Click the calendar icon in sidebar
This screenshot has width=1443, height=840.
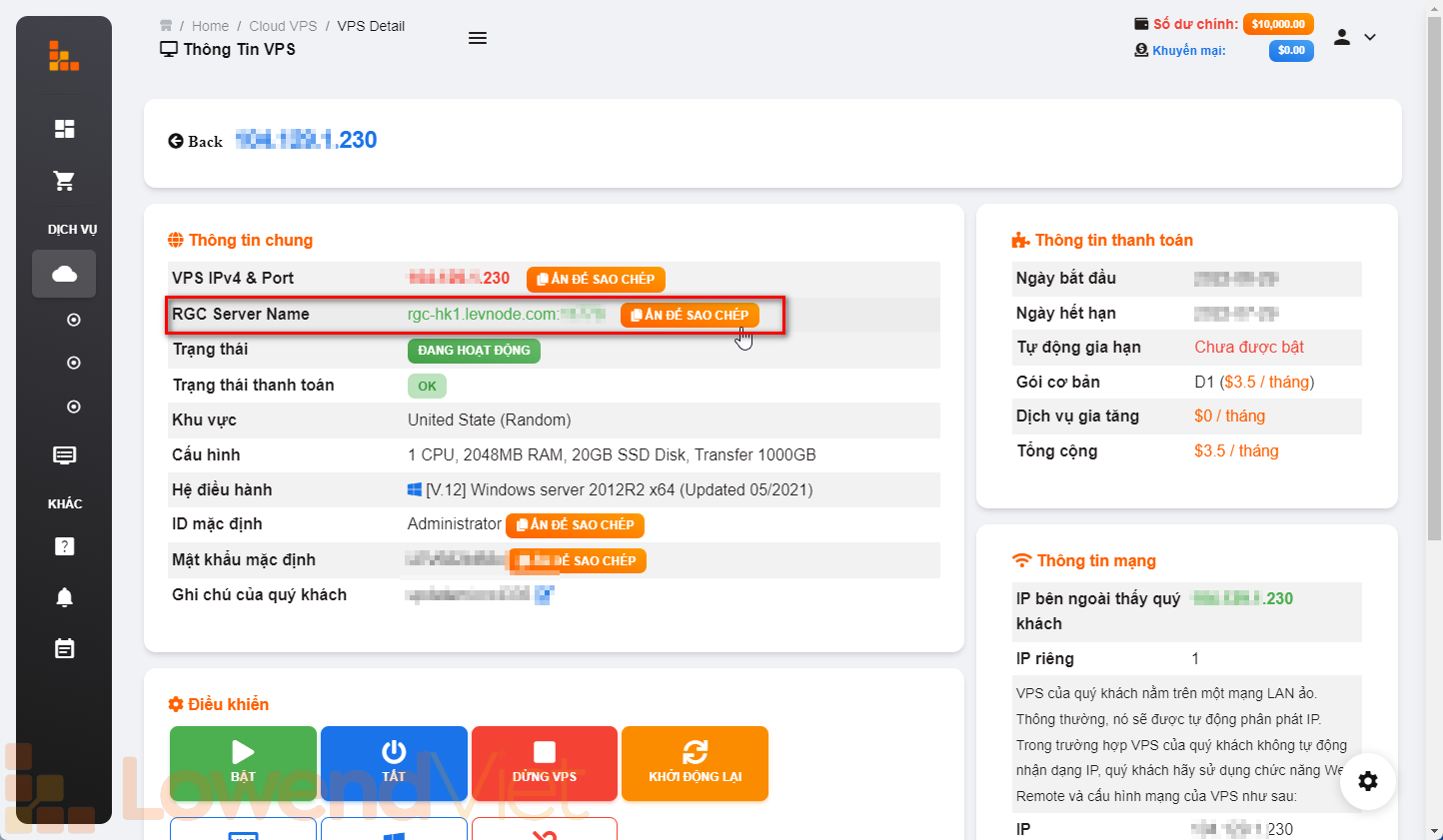click(64, 649)
